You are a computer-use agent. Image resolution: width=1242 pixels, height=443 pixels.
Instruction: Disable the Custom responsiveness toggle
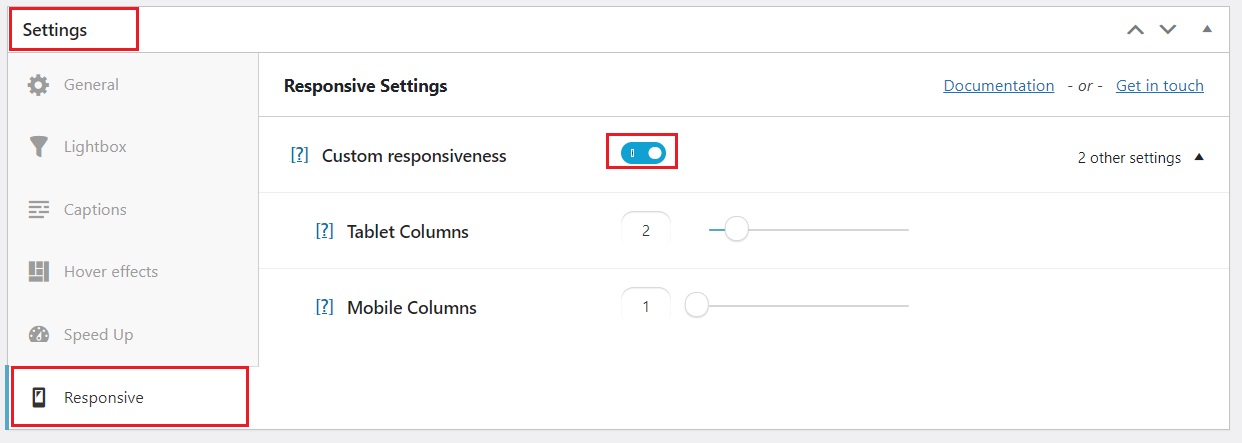click(643, 153)
